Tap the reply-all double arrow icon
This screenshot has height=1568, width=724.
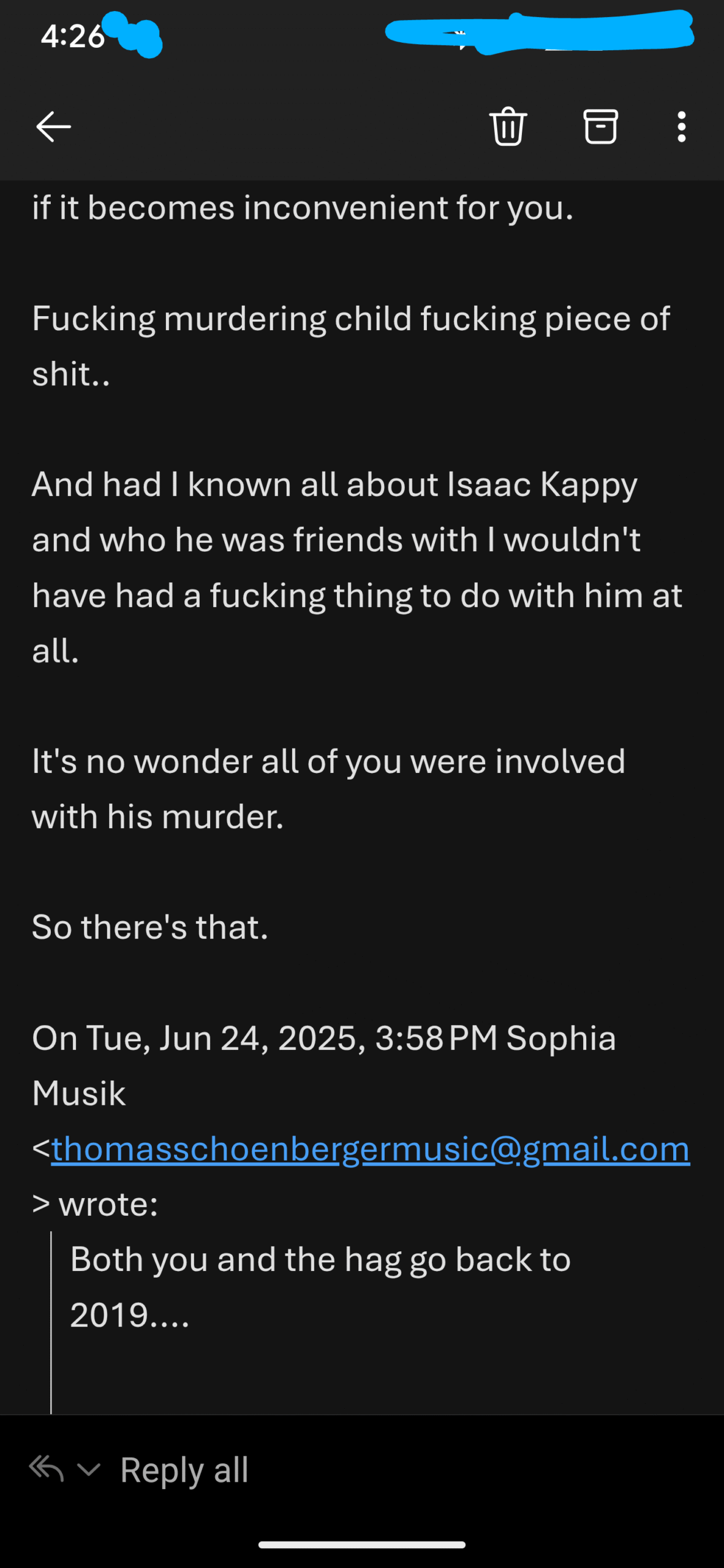click(47, 1469)
